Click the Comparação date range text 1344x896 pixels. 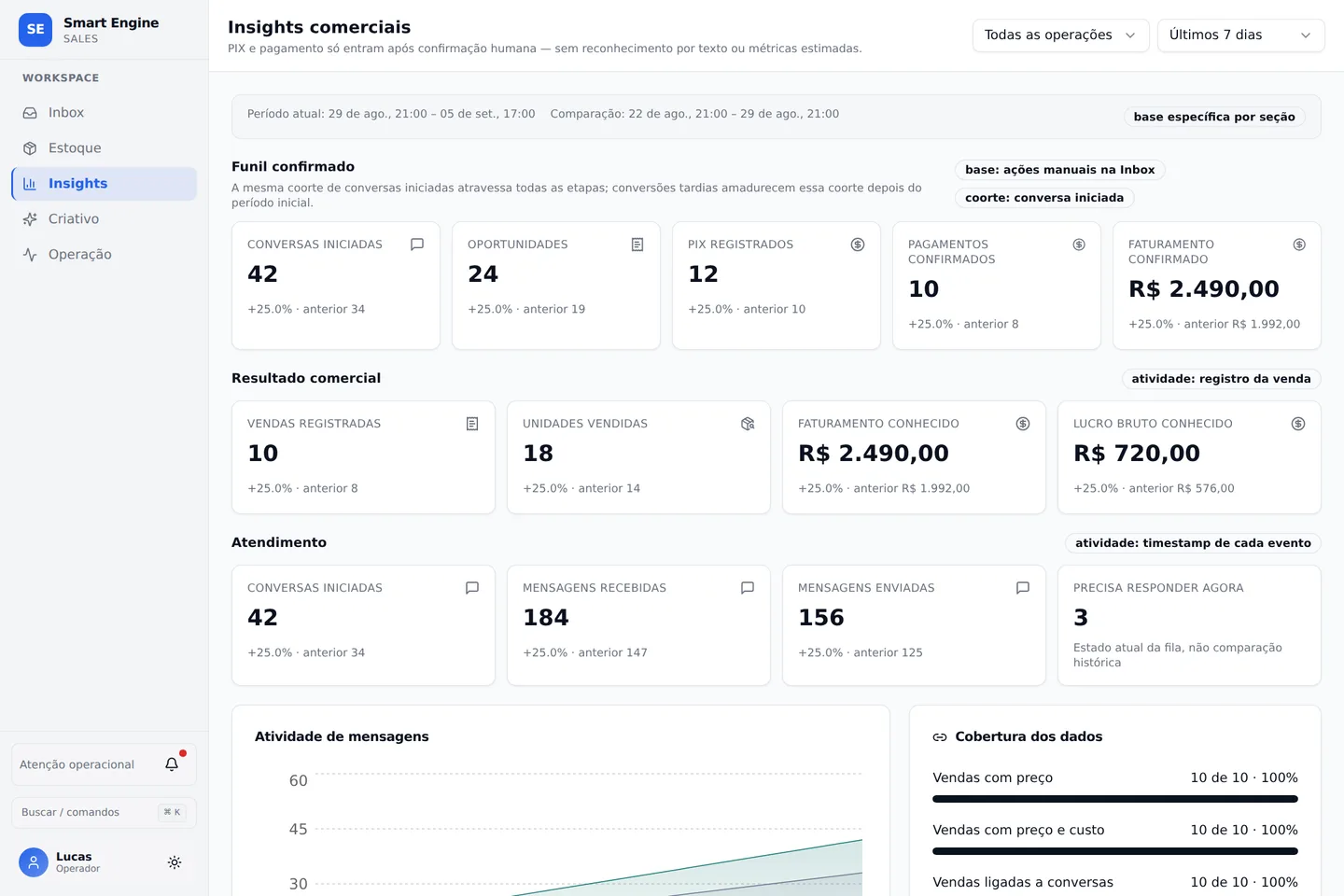[x=694, y=114]
